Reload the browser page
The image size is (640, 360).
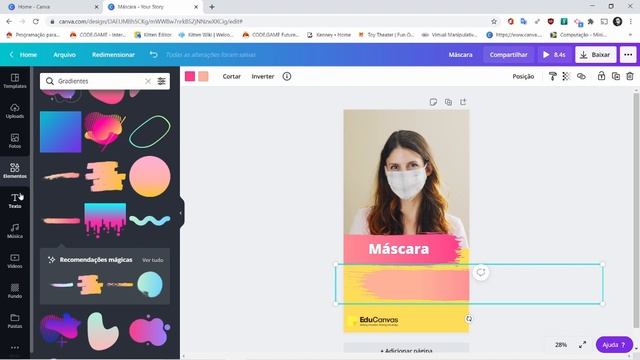pos(36,21)
